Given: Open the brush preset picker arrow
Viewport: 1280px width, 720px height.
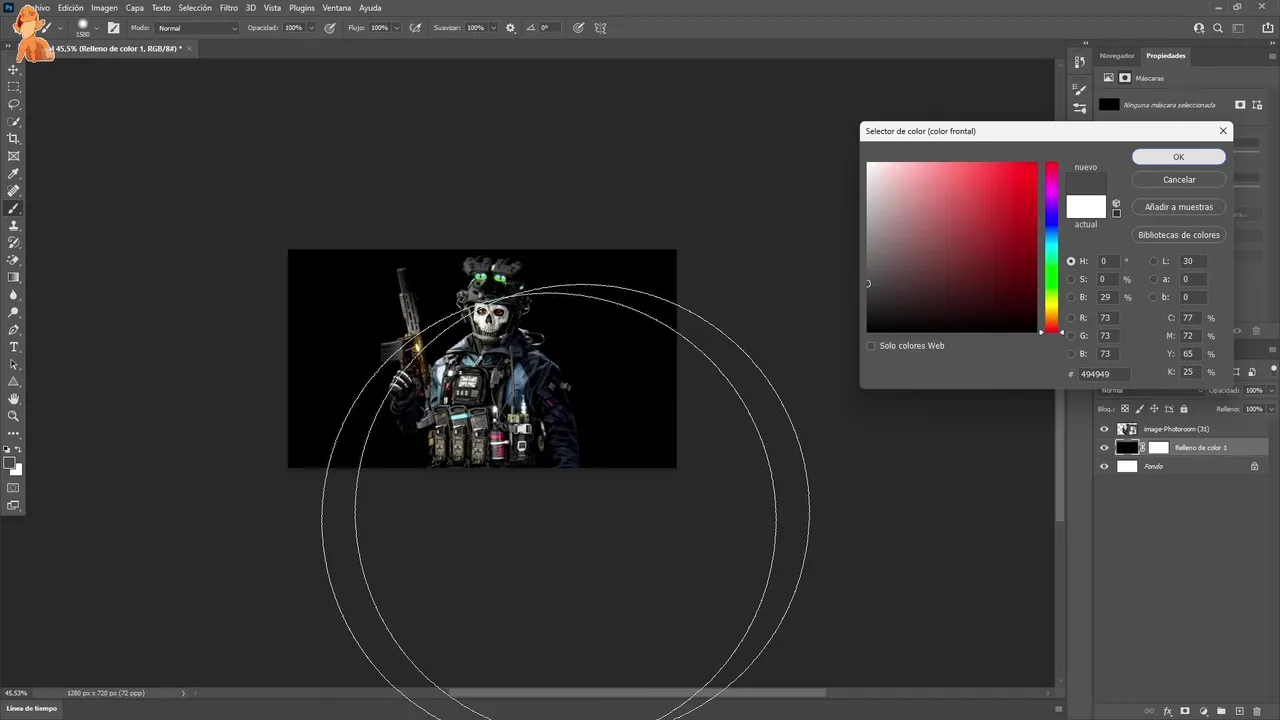Looking at the screenshot, I should tap(96, 28).
